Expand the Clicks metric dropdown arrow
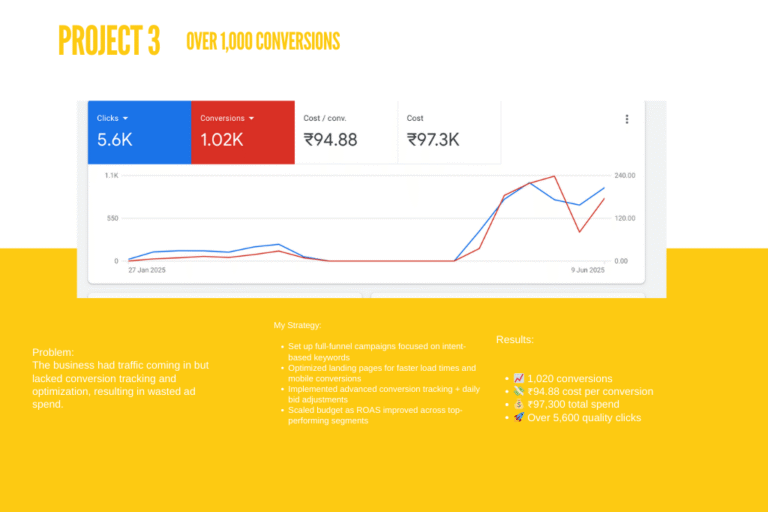Viewport: 768px width, 512px height. coord(126,119)
